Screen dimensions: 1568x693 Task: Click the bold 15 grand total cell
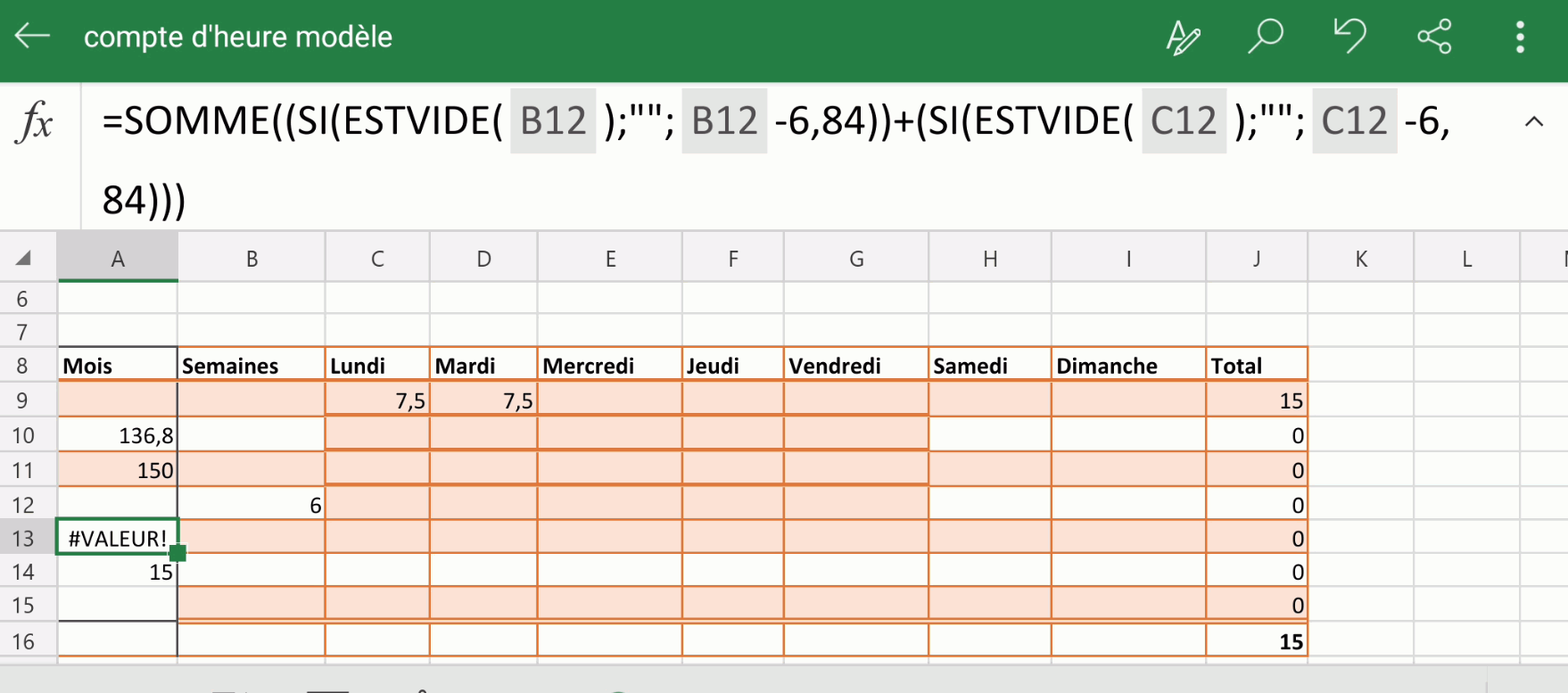coord(1256,641)
